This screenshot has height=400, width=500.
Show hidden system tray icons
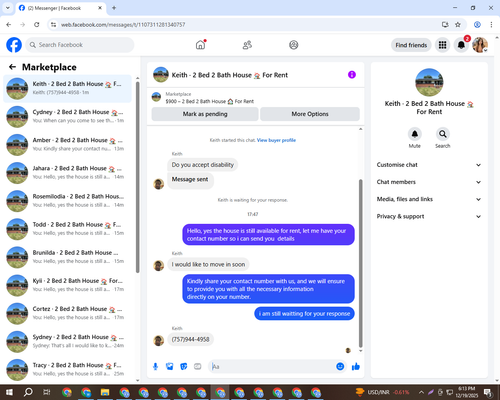coord(421,392)
